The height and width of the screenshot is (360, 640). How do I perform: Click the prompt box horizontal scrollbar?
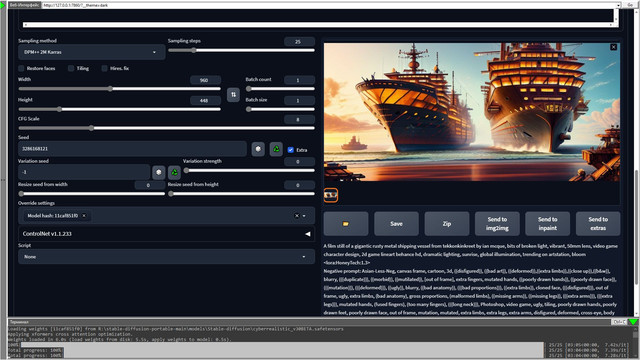(318, 25)
